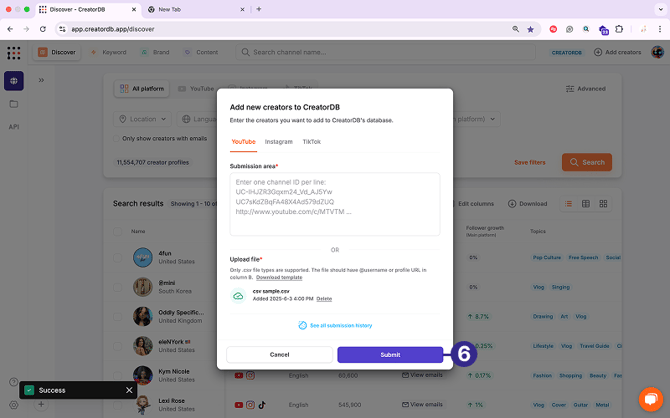670x418 pixels.
Task: Open the API sidebar item
Action: (x=14, y=127)
